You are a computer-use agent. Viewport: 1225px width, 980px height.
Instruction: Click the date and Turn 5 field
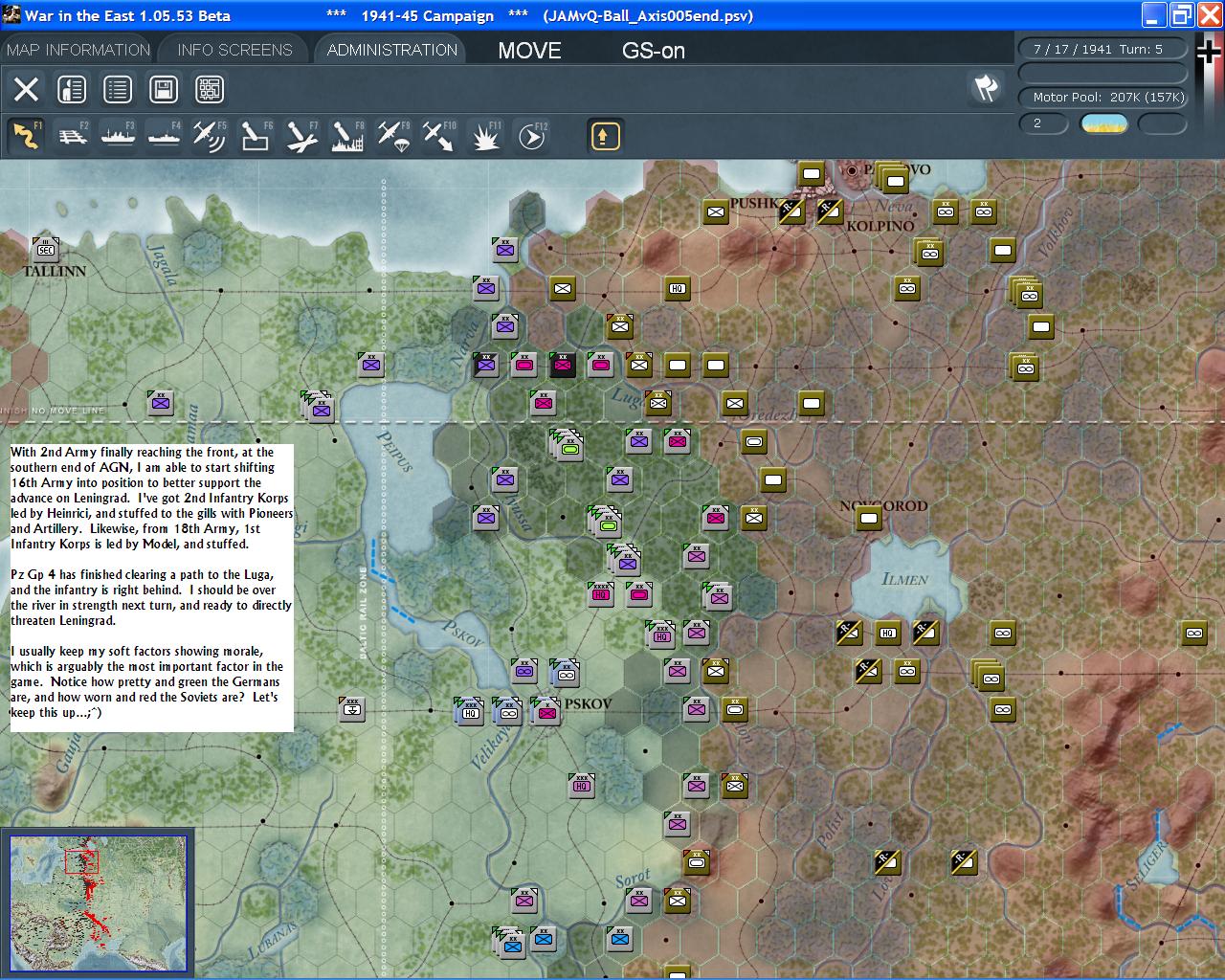pos(1102,49)
